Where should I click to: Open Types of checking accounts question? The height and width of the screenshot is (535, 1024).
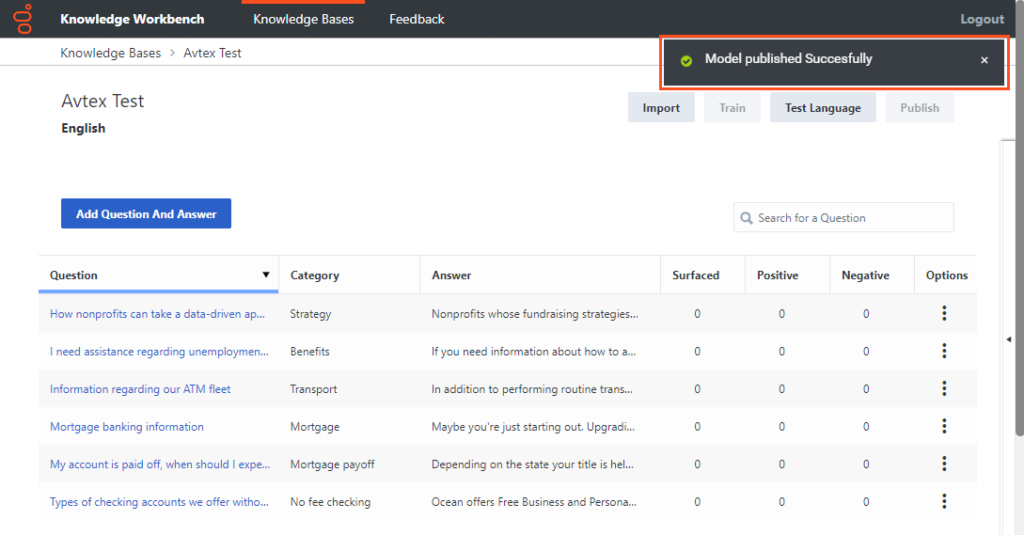159,502
